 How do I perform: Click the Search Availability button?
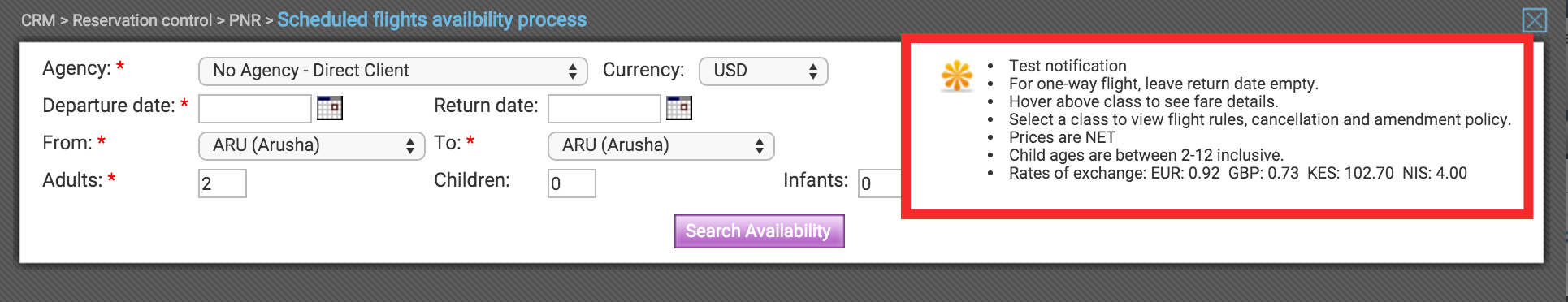(x=759, y=231)
